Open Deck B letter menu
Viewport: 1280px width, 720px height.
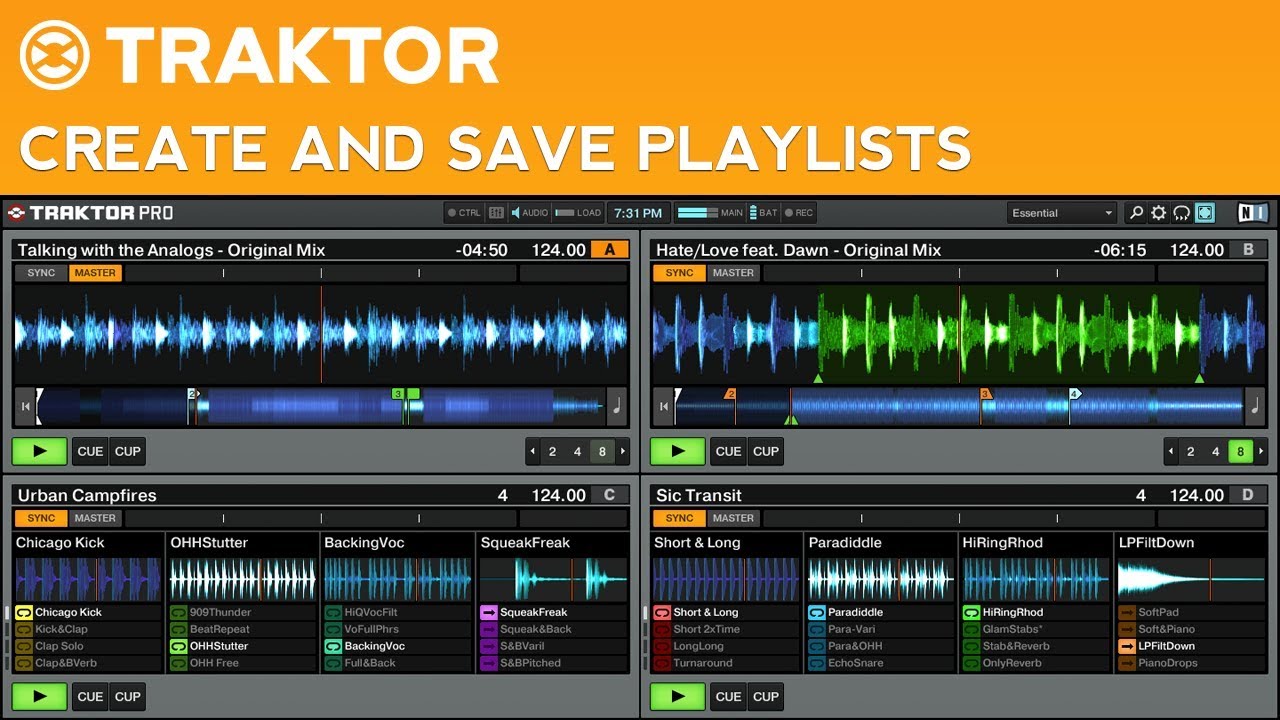tap(1248, 250)
